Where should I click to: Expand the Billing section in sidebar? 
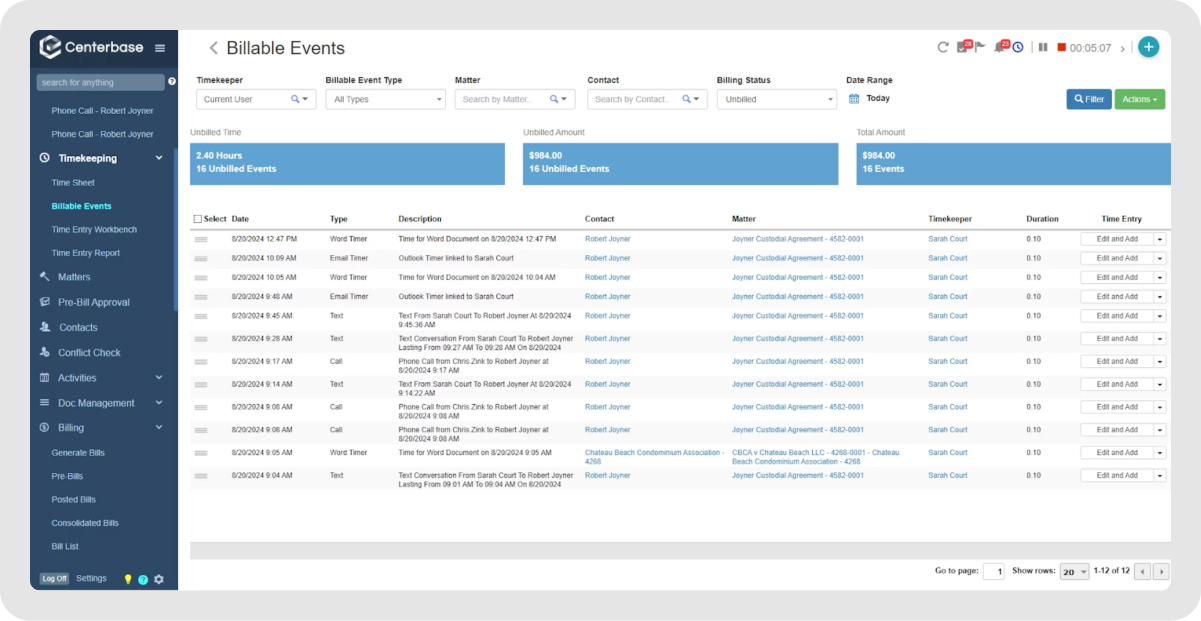pos(158,427)
